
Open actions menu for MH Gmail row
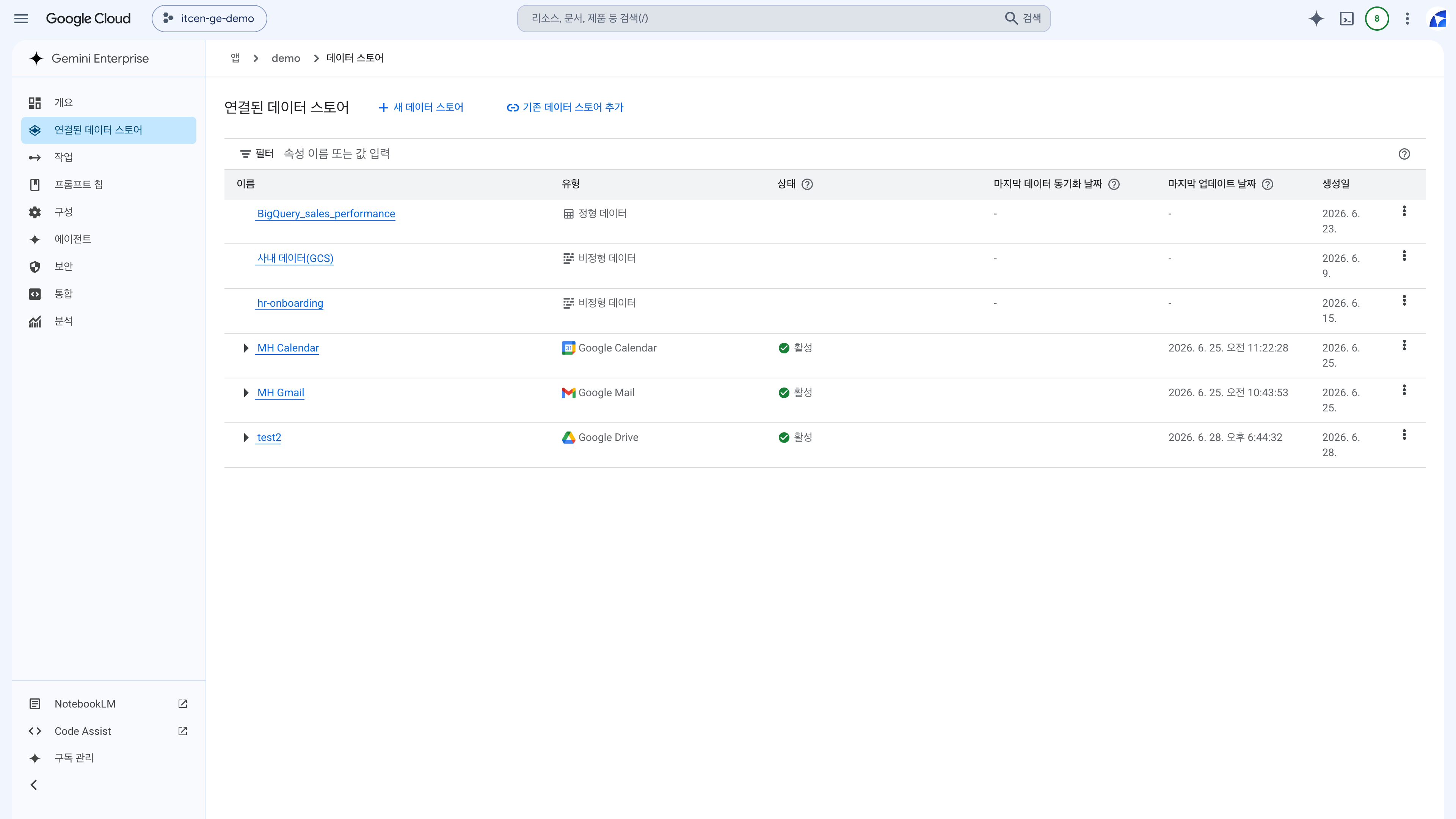coord(1404,389)
